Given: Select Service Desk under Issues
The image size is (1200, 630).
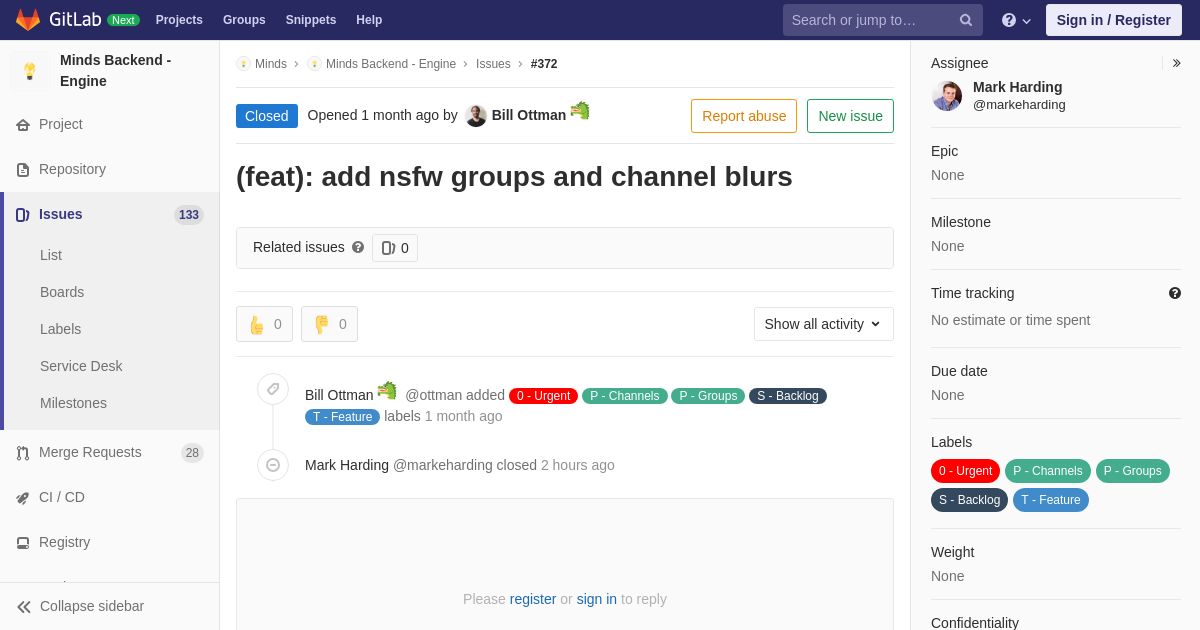Looking at the screenshot, I should 81,366.
